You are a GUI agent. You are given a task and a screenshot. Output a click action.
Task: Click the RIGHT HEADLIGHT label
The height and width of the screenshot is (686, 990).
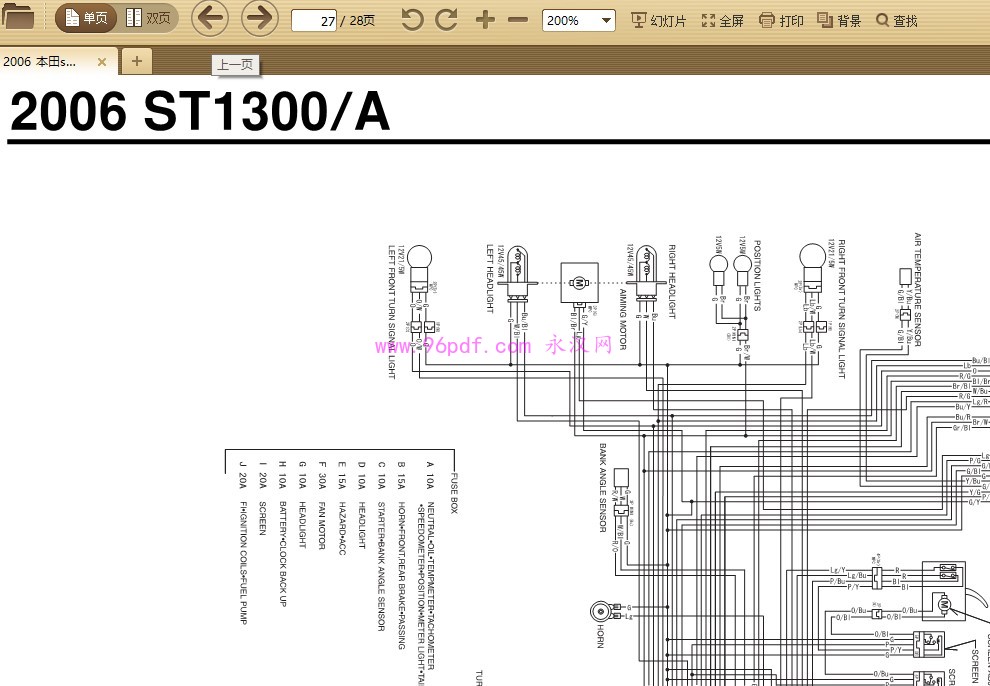click(672, 281)
